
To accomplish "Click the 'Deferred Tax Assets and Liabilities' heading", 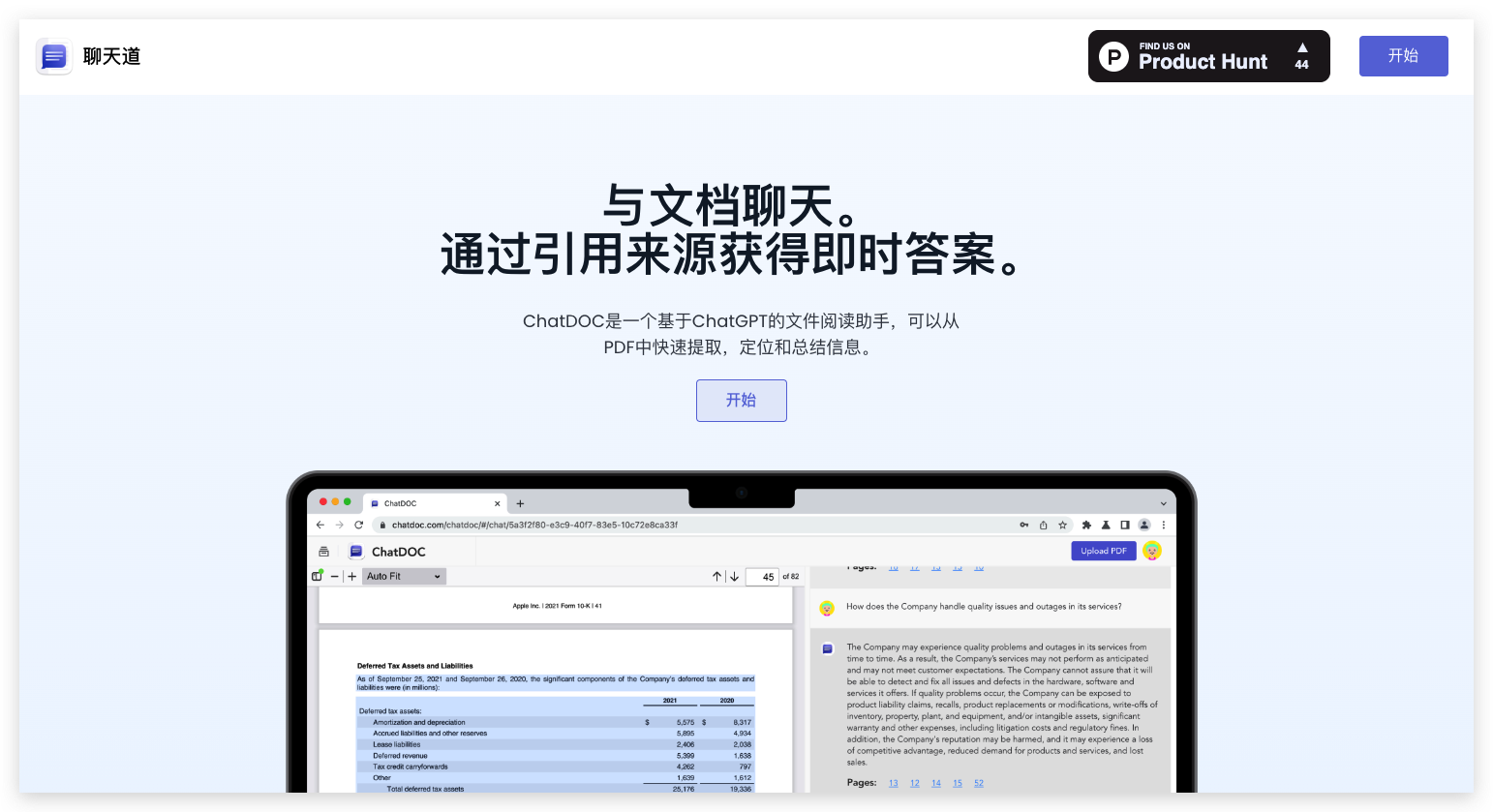I will point(414,666).
